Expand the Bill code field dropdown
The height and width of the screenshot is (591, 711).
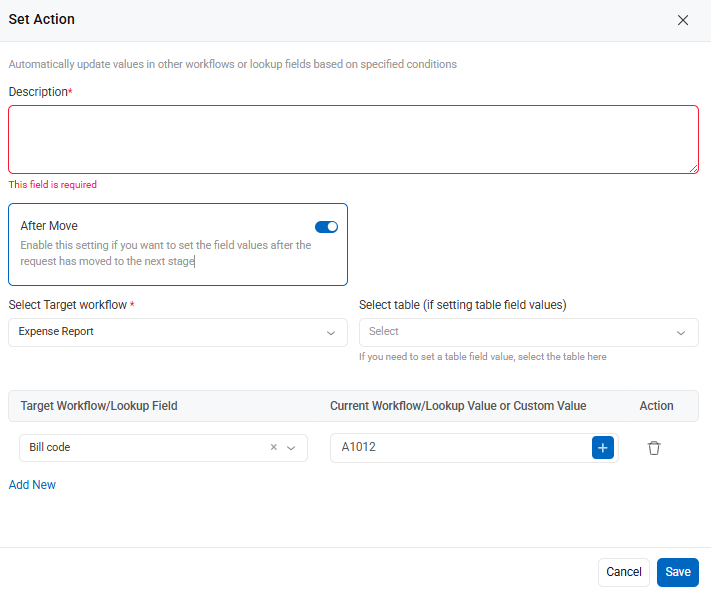pyautogui.click(x=291, y=448)
